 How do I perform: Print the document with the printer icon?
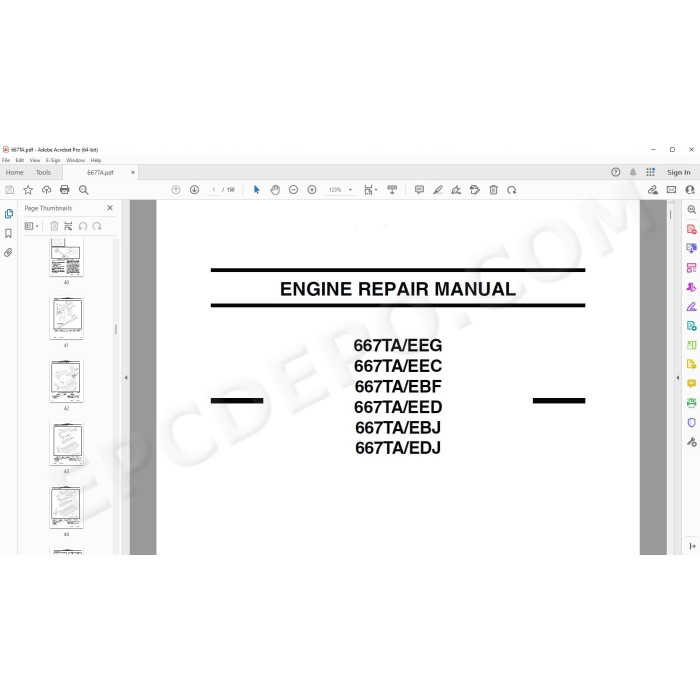pos(65,190)
